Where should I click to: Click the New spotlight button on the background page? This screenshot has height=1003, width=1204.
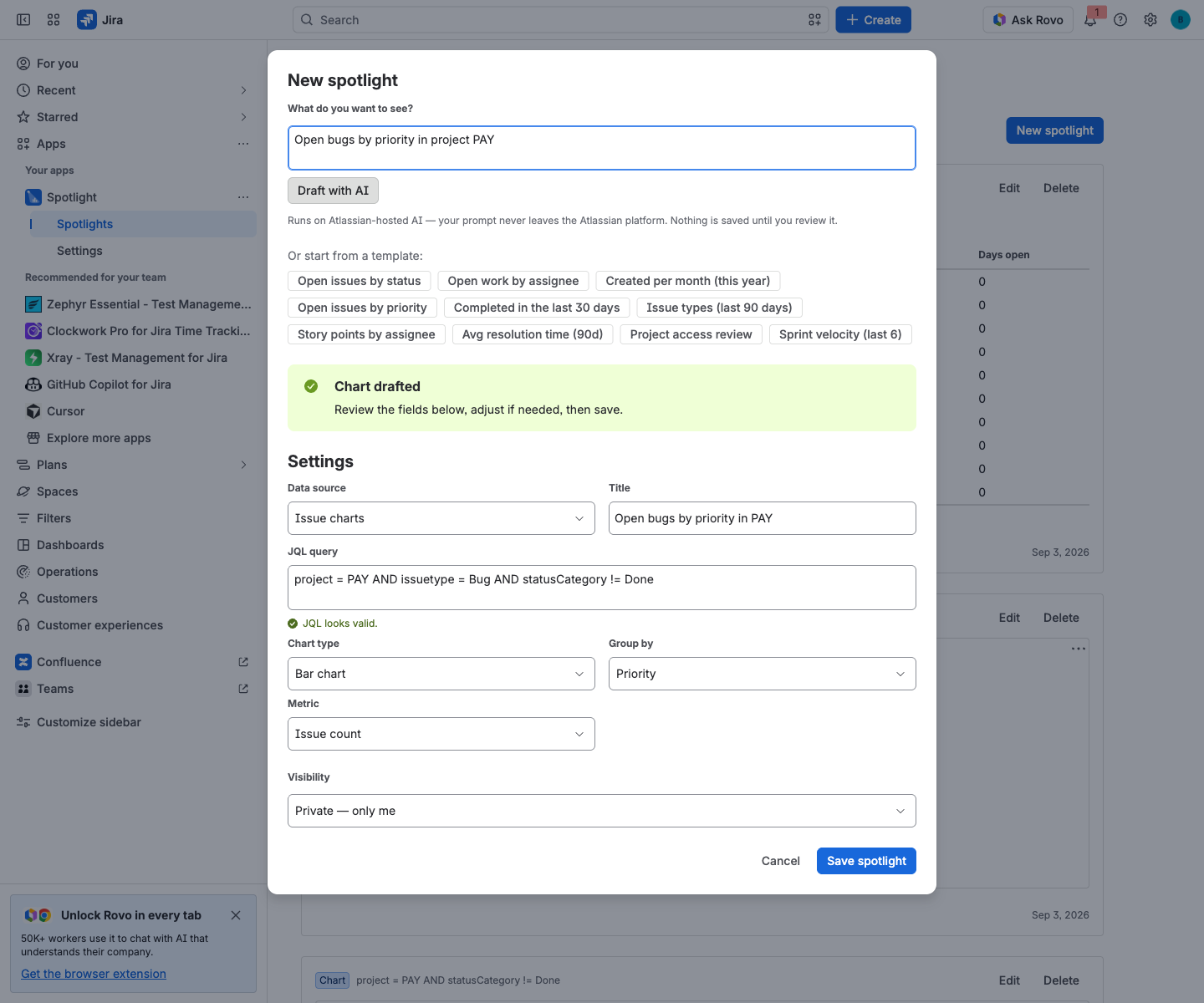[1054, 130]
